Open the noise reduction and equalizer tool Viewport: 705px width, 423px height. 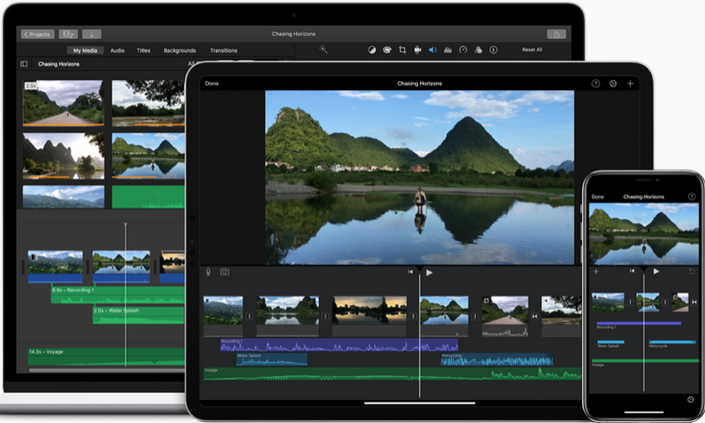pyautogui.click(x=448, y=50)
